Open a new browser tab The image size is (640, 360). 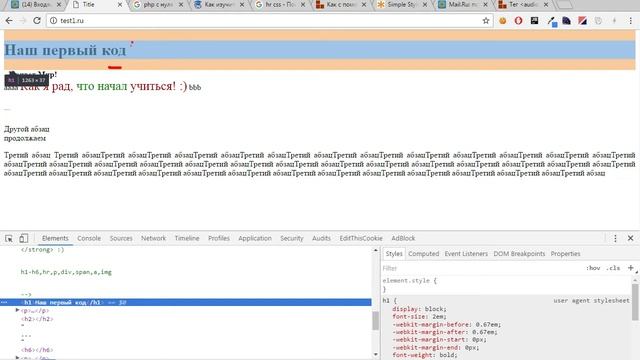point(564,5)
